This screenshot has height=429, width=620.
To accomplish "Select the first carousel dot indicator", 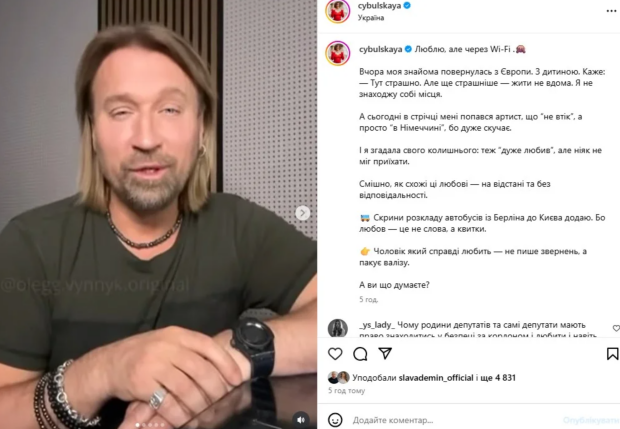I will (137, 425).
